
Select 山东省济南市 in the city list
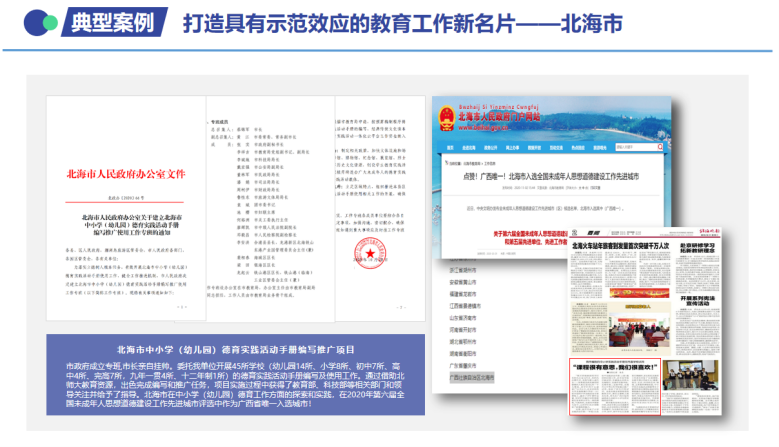[x=463, y=318]
